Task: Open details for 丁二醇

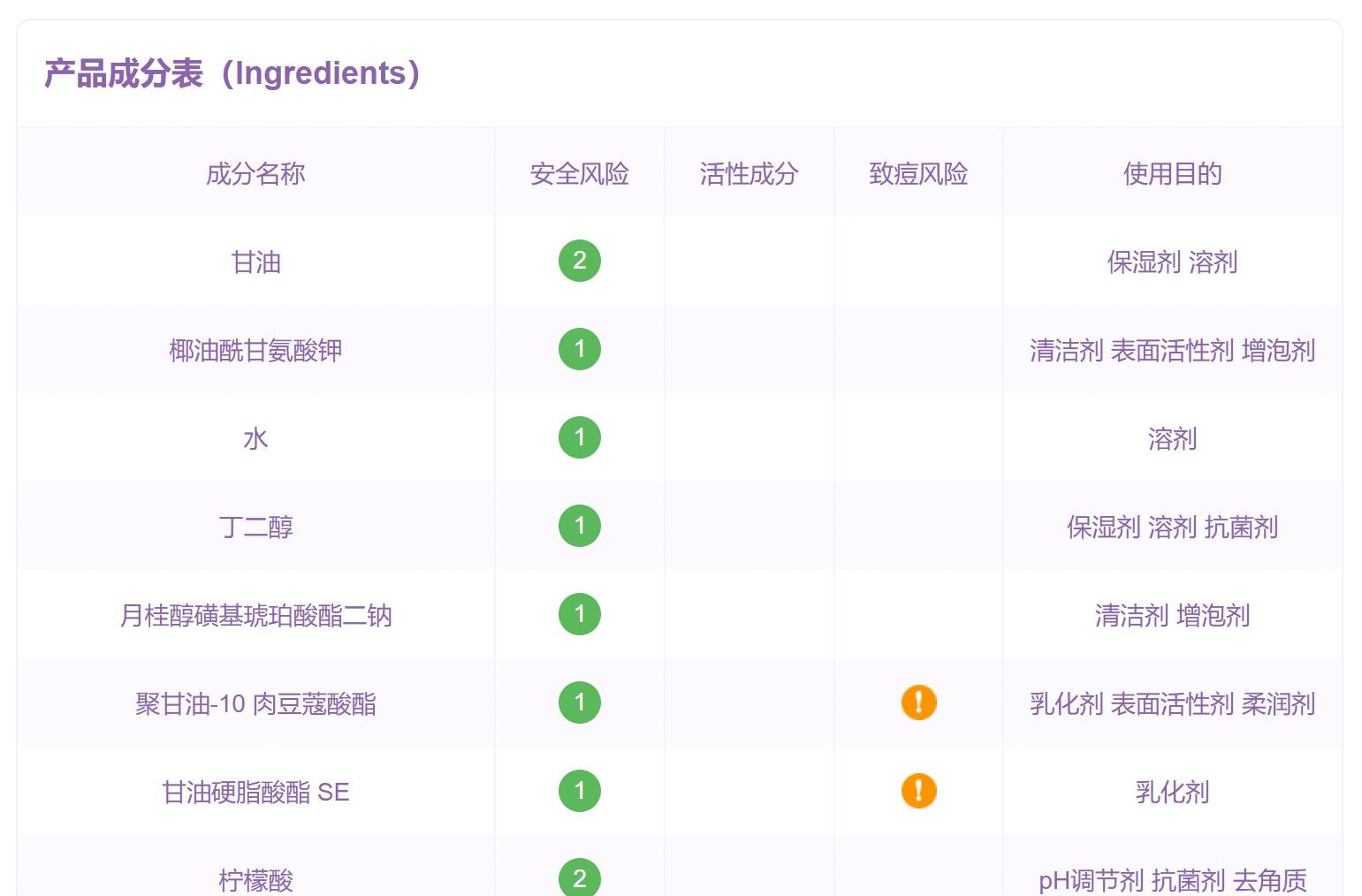Action: coord(255,527)
